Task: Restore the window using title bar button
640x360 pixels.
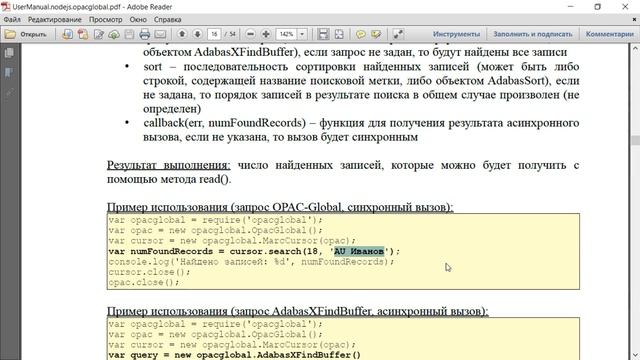Action: tap(598, 7)
